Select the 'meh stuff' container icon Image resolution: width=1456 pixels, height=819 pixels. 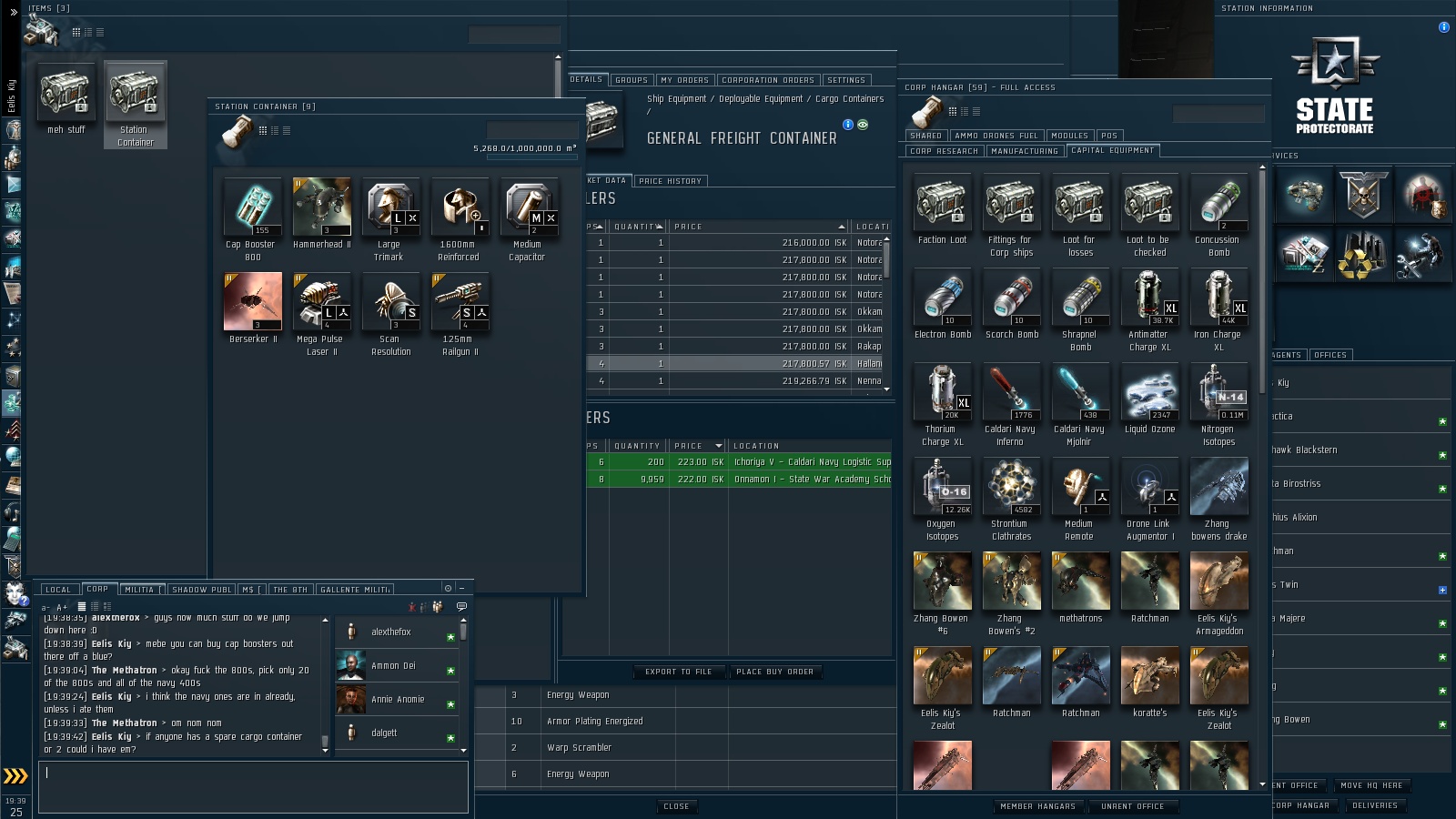coord(66,92)
